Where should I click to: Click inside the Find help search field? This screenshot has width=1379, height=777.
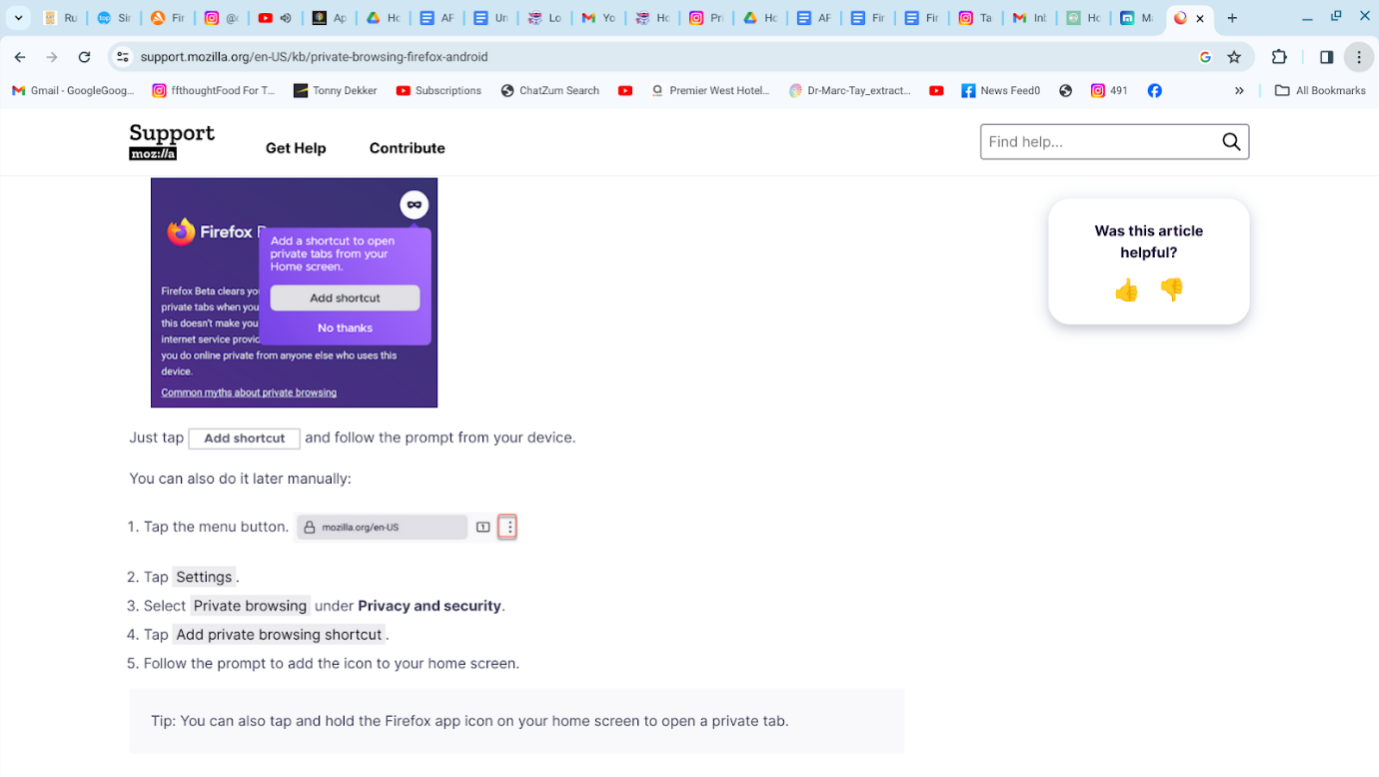coord(1090,141)
